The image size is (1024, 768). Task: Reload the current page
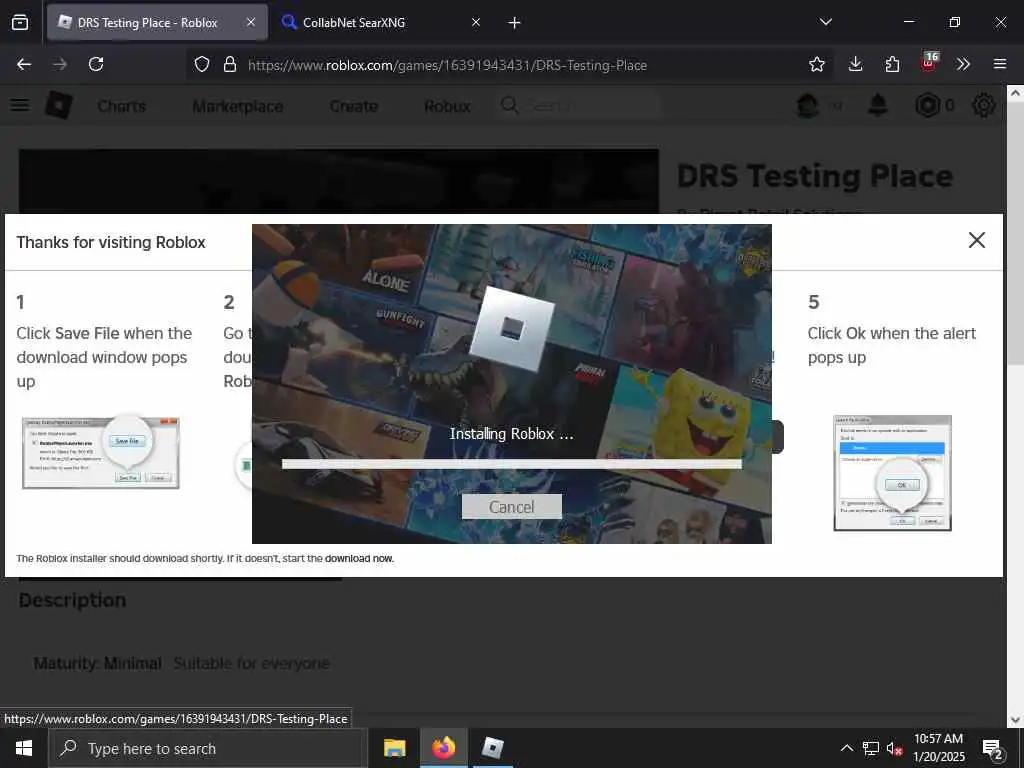[x=96, y=64]
